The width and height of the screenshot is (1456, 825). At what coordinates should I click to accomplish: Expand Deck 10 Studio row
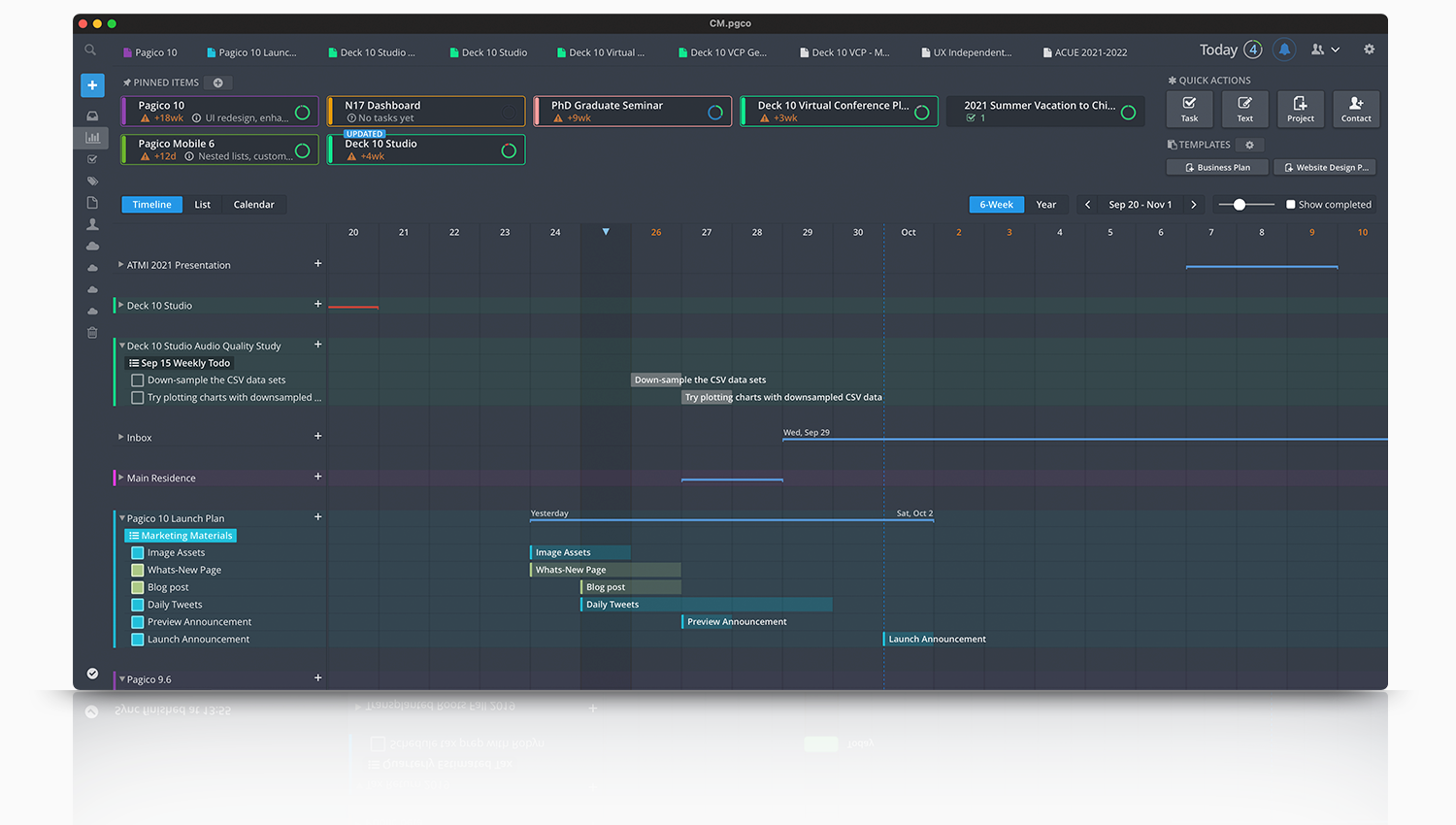click(x=121, y=305)
